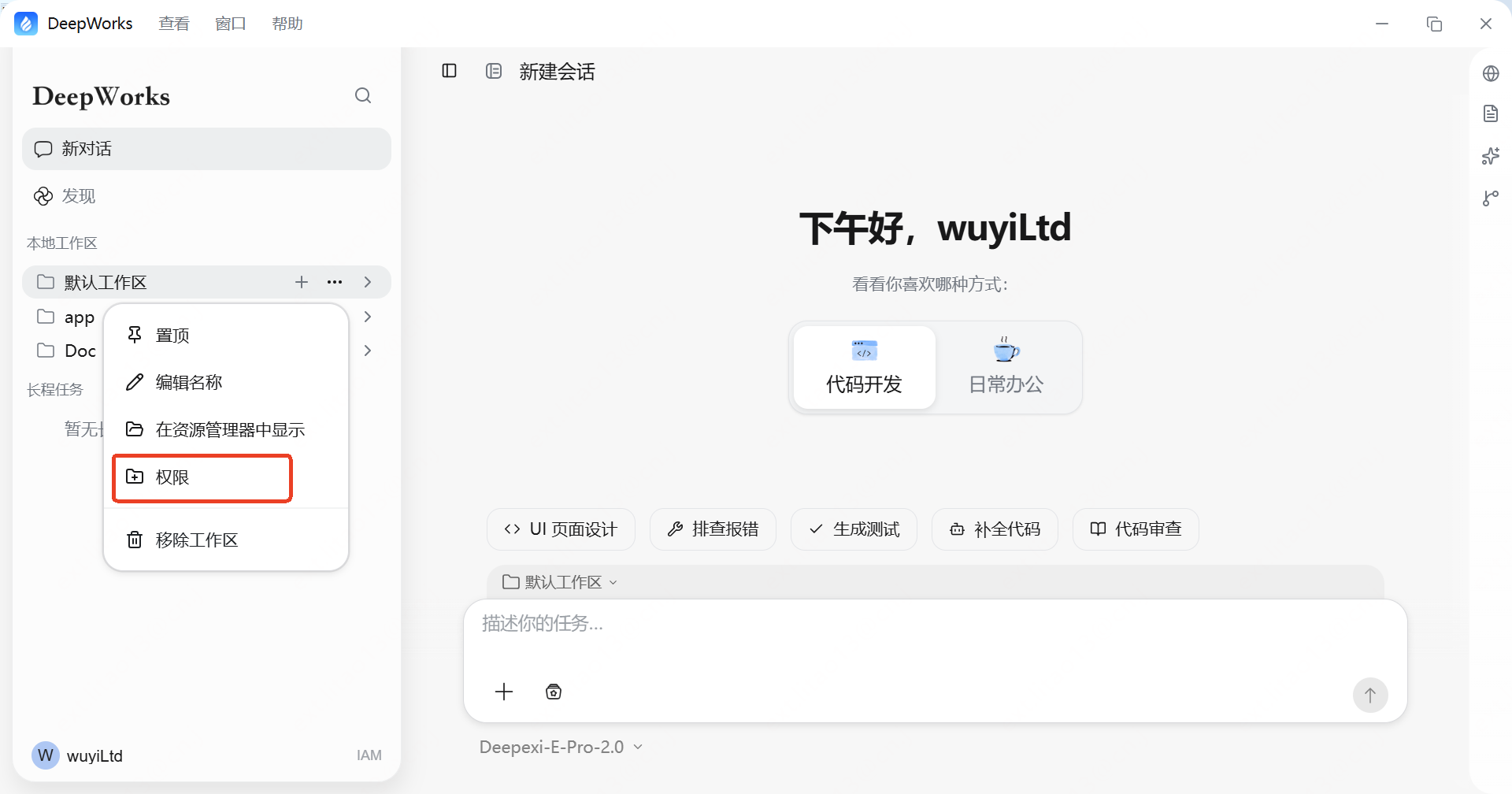Click the W user avatar
Image resolution: width=1512 pixels, height=794 pixels.
[x=46, y=755]
